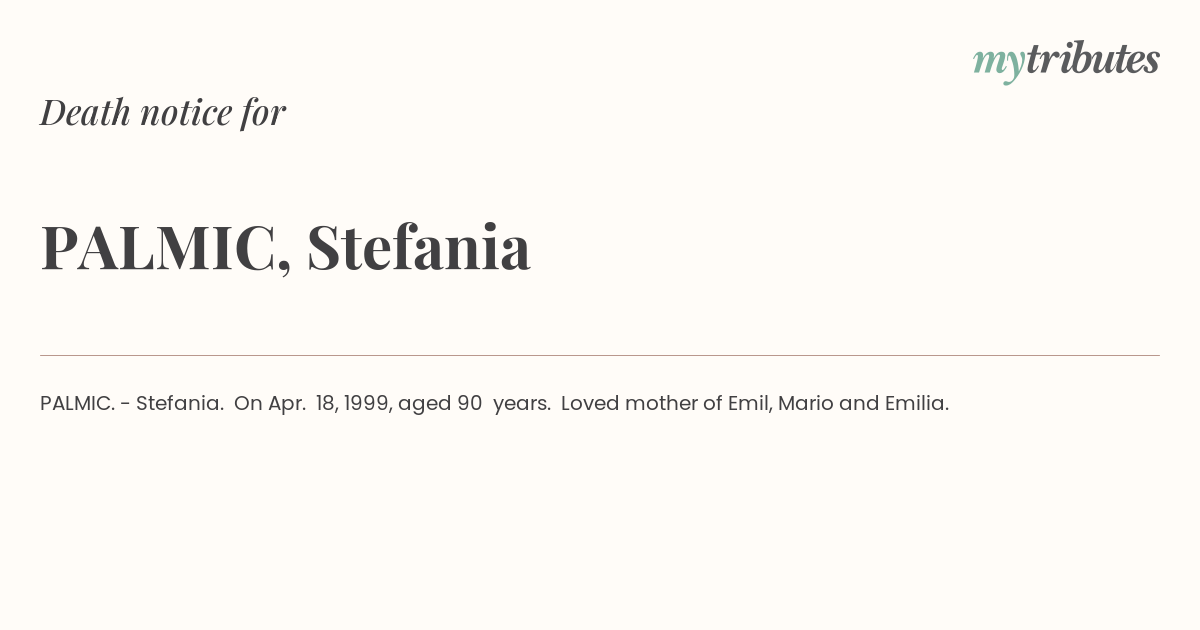1200x630 pixels.
Task: Click the mytributes logo
Action: [x=1066, y=61]
